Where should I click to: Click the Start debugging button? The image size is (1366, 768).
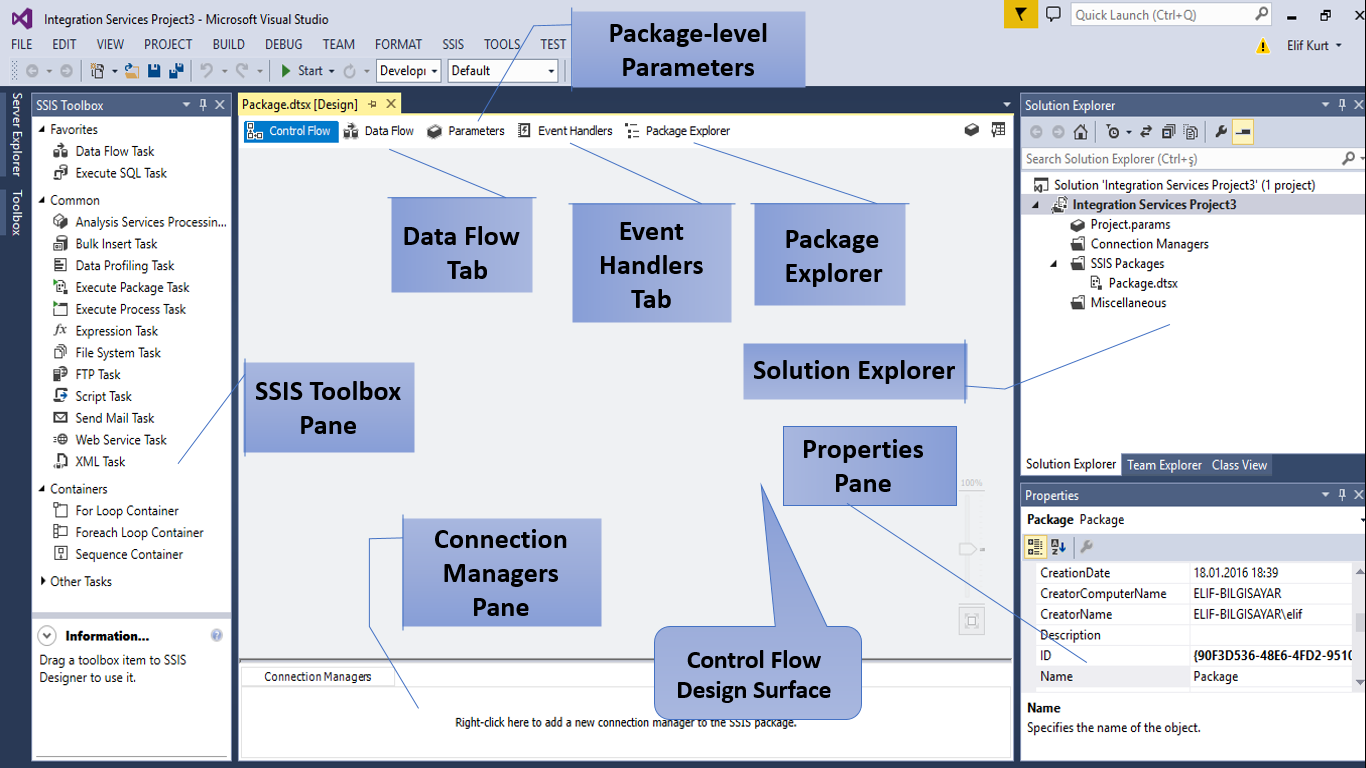(301, 71)
